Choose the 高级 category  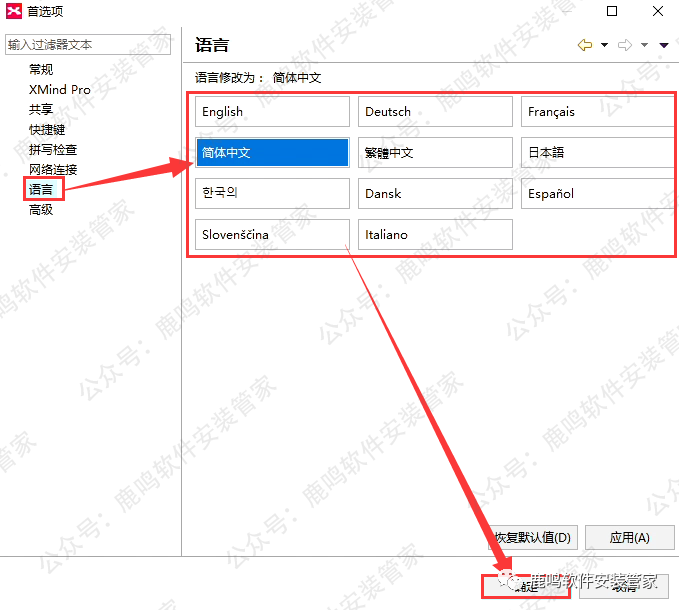tap(41, 210)
